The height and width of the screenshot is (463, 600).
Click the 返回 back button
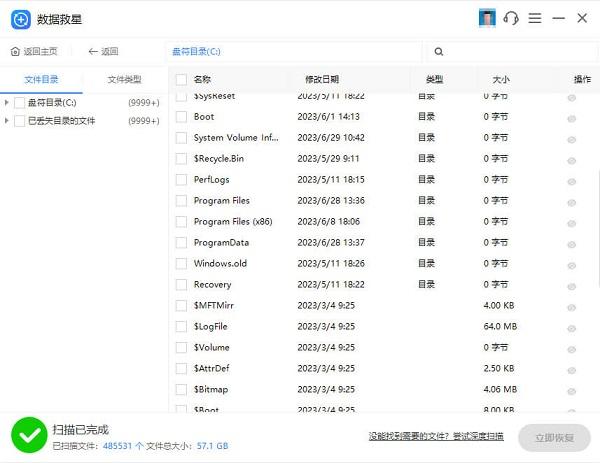coord(103,51)
